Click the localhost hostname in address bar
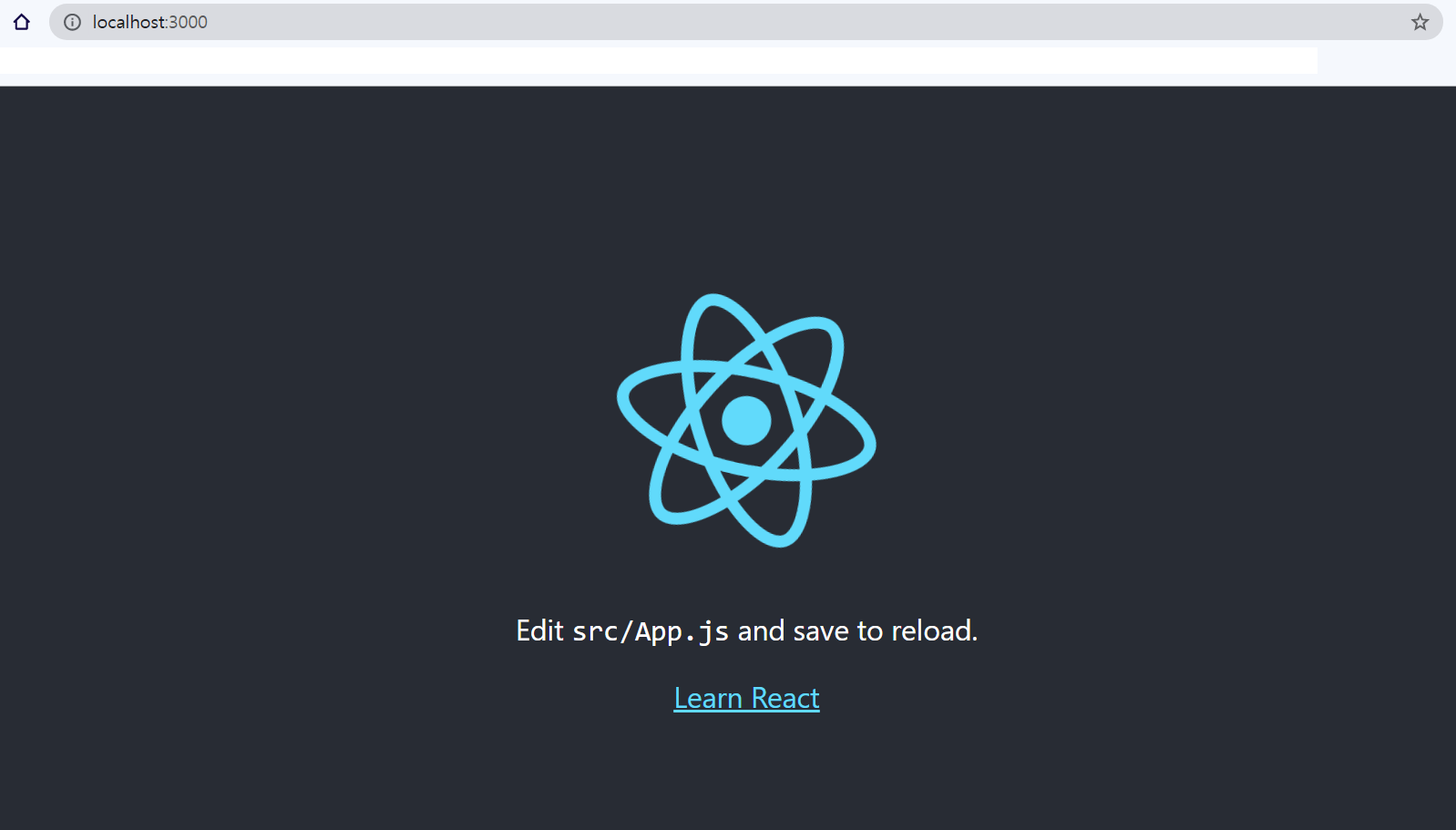The height and width of the screenshot is (830, 1456). tap(128, 22)
